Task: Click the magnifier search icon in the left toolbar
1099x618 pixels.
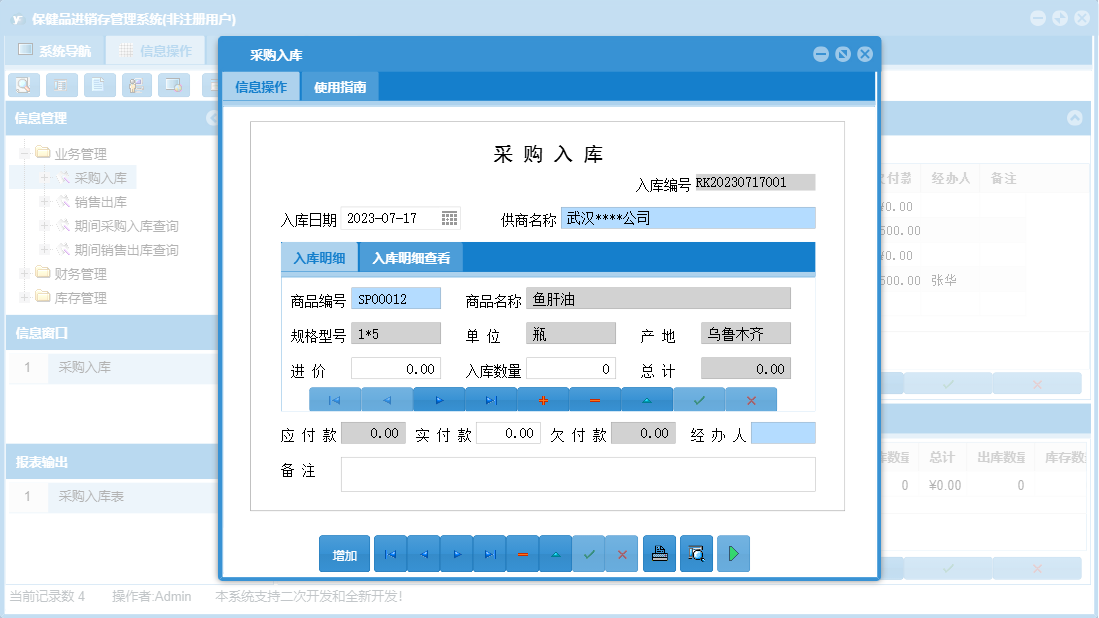Action: [x=23, y=85]
